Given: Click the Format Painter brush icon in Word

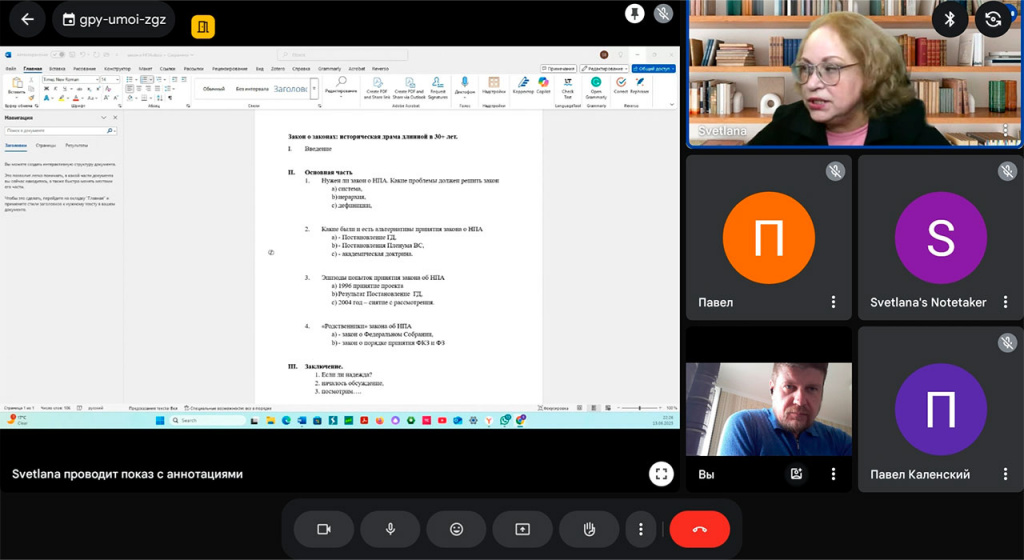Looking at the screenshot, I should [x=31, y=98].
